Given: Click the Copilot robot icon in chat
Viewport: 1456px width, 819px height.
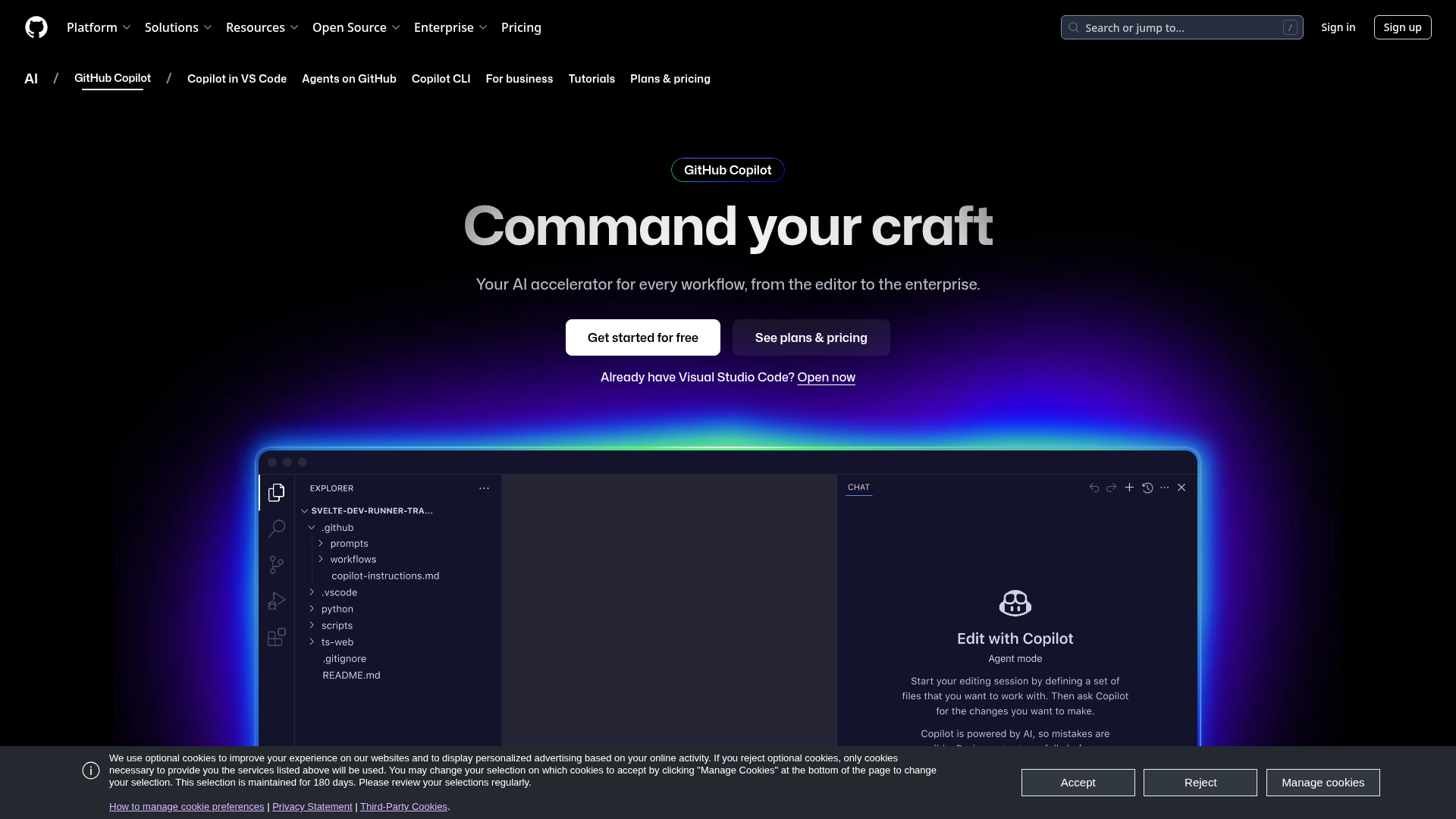Looking at the screenshot, I should pos(1015,603).
